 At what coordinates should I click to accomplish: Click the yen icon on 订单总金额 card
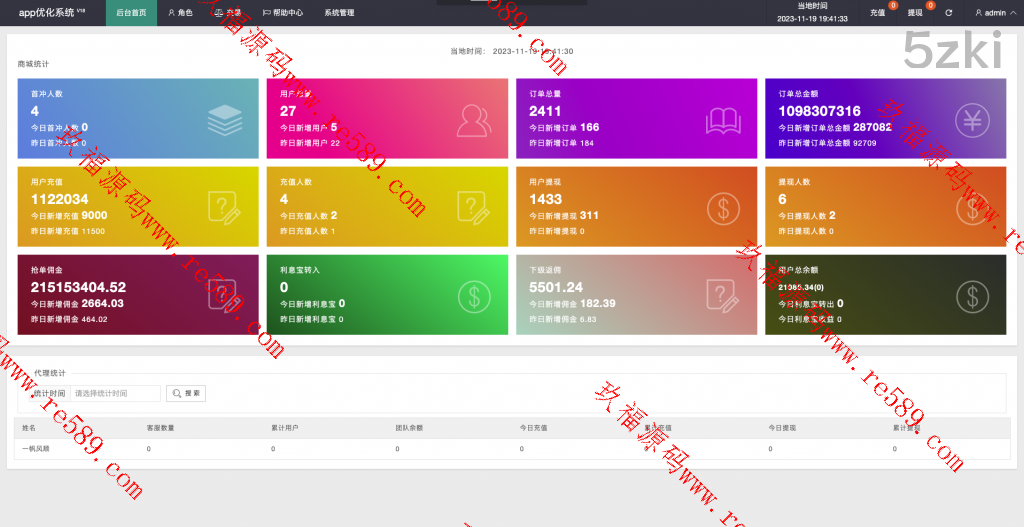971,120
